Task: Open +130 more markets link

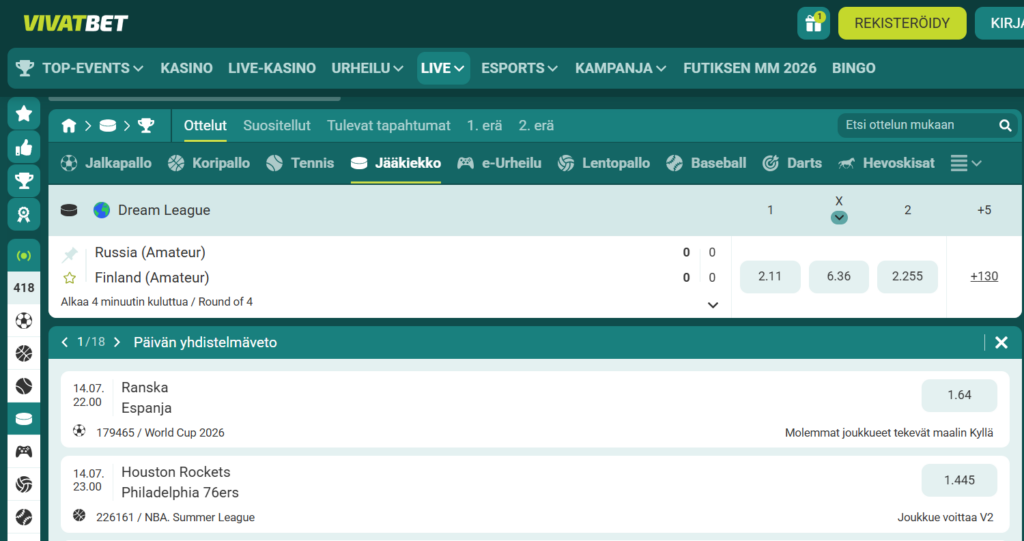Action: click(x=984, y=276)
